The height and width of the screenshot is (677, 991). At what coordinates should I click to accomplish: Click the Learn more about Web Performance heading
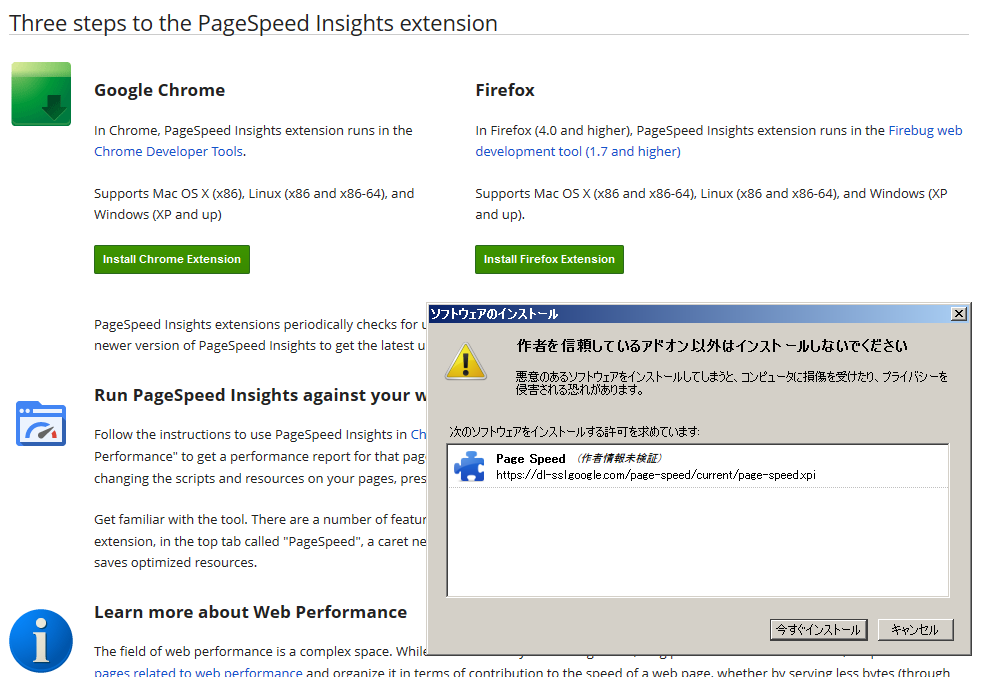(x=250, y=612)
